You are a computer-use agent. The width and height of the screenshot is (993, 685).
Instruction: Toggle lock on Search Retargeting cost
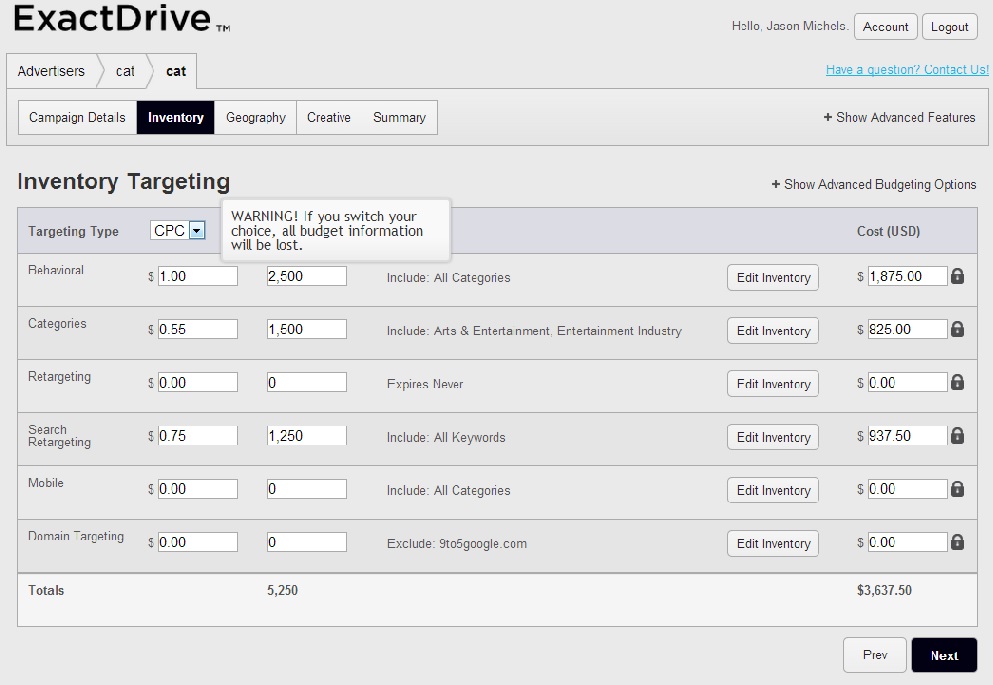(957, 435)
